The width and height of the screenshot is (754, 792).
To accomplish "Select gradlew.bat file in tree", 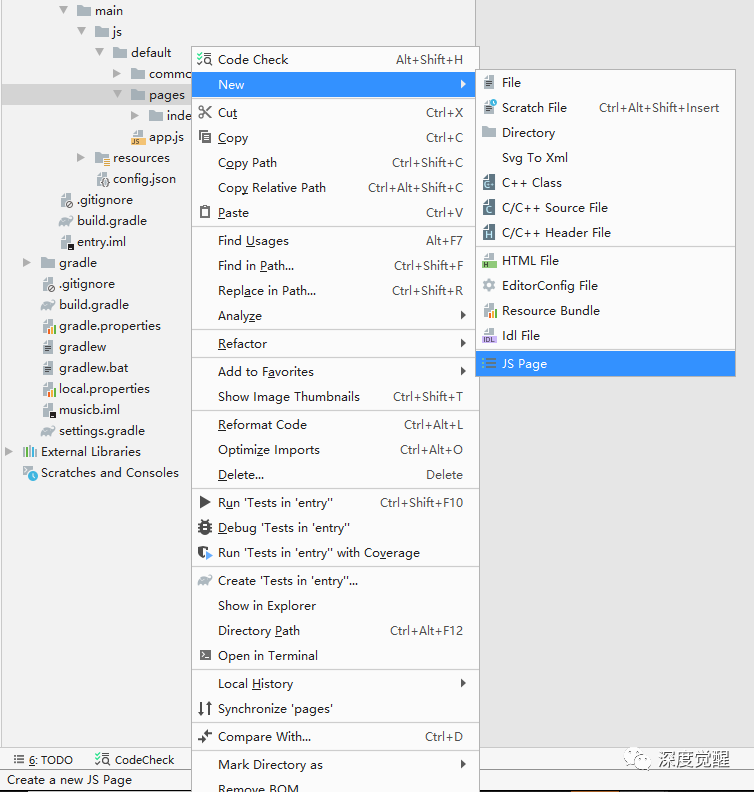I will pyautogui.click(x=93, y=368).
